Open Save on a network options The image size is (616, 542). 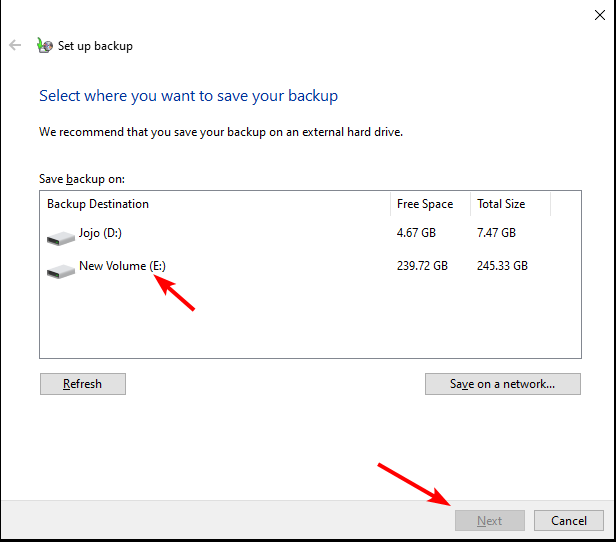click(x=502, y=384)
